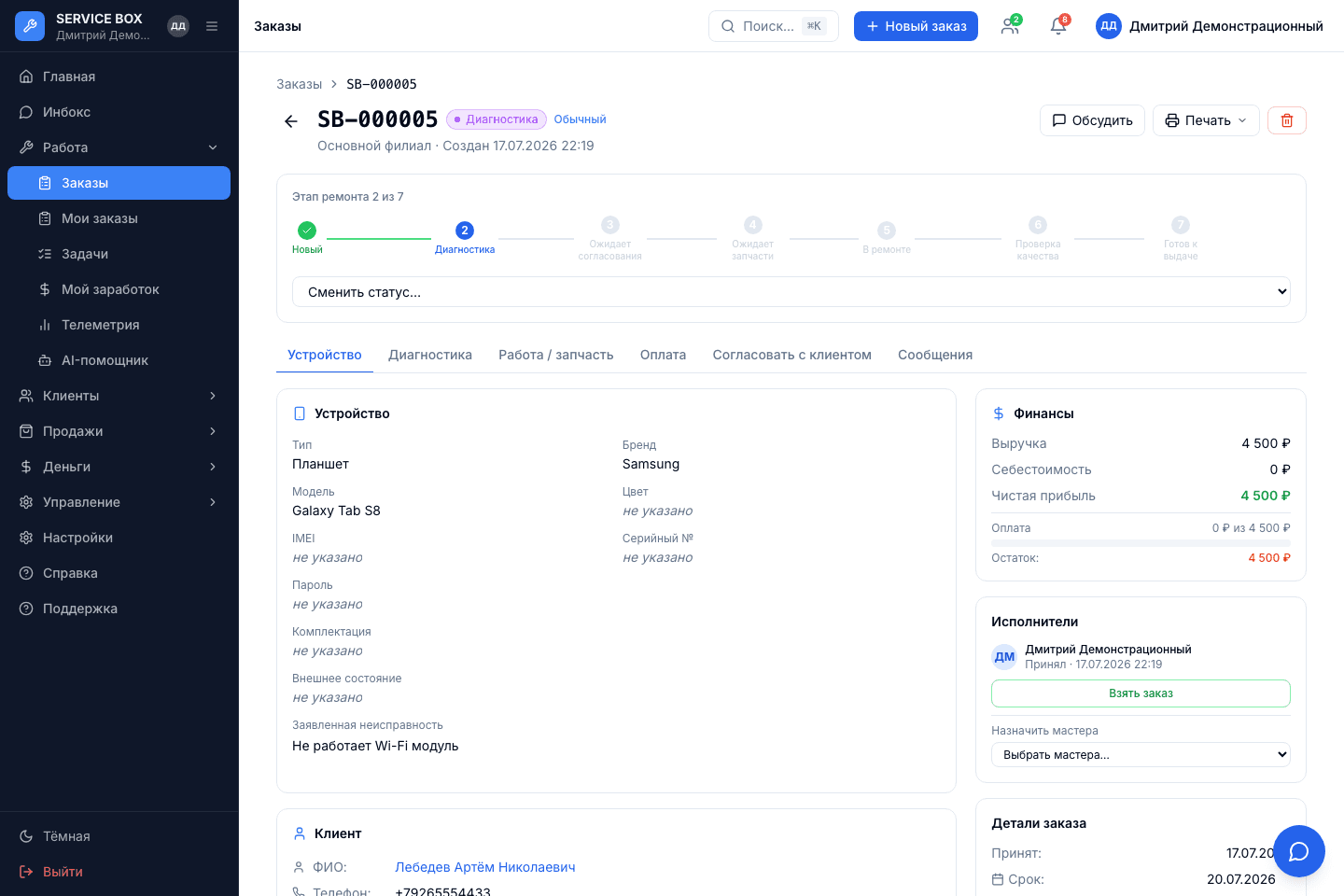
Task: Click the Новый заказ button
Action: [916, 26]
